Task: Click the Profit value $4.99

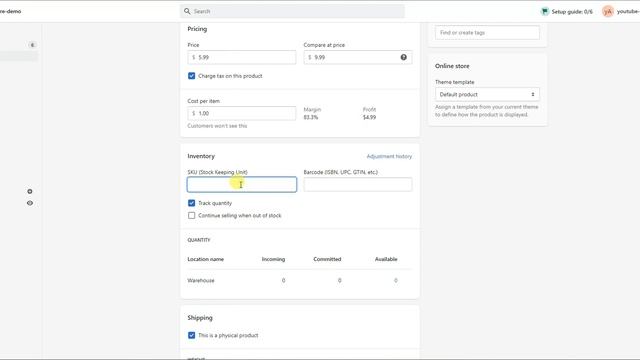Action: point(369,118)
